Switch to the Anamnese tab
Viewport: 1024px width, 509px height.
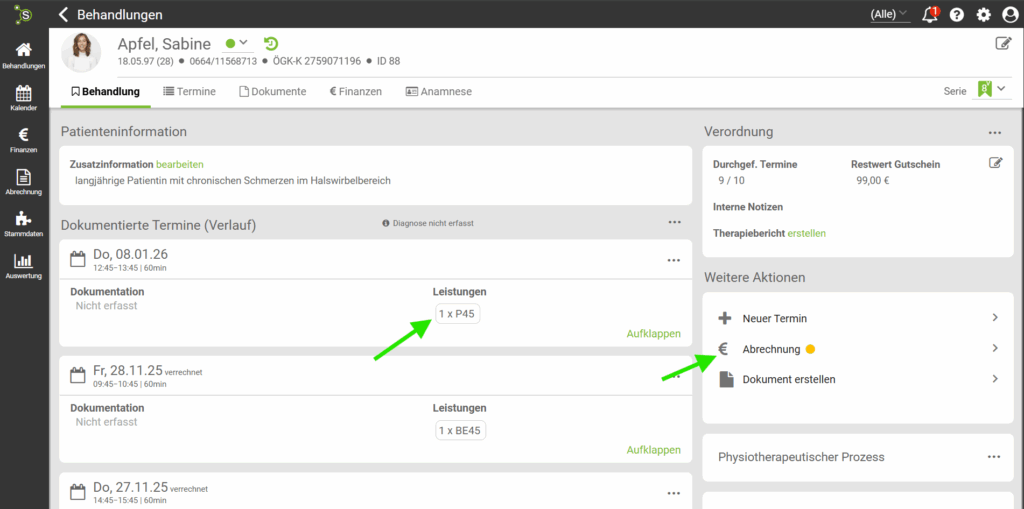[x=438, y=91]
